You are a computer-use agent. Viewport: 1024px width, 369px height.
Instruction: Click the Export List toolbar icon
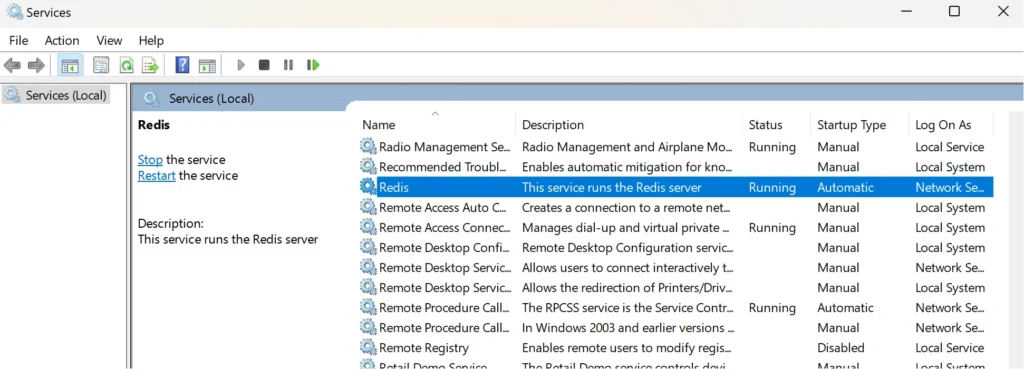click(x=151, y=65)
